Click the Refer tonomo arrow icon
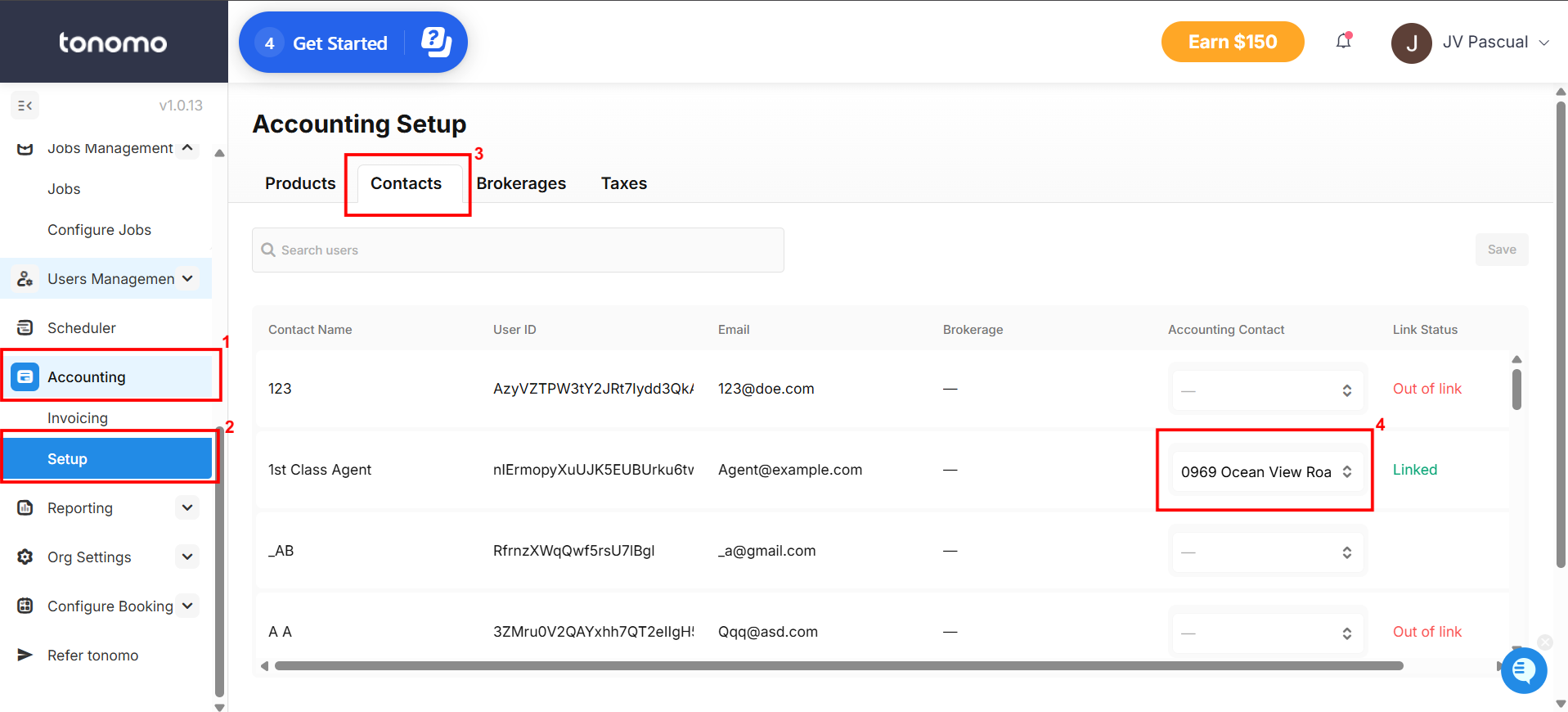This screenshot has width=1568, height=712. coord(25,655)
